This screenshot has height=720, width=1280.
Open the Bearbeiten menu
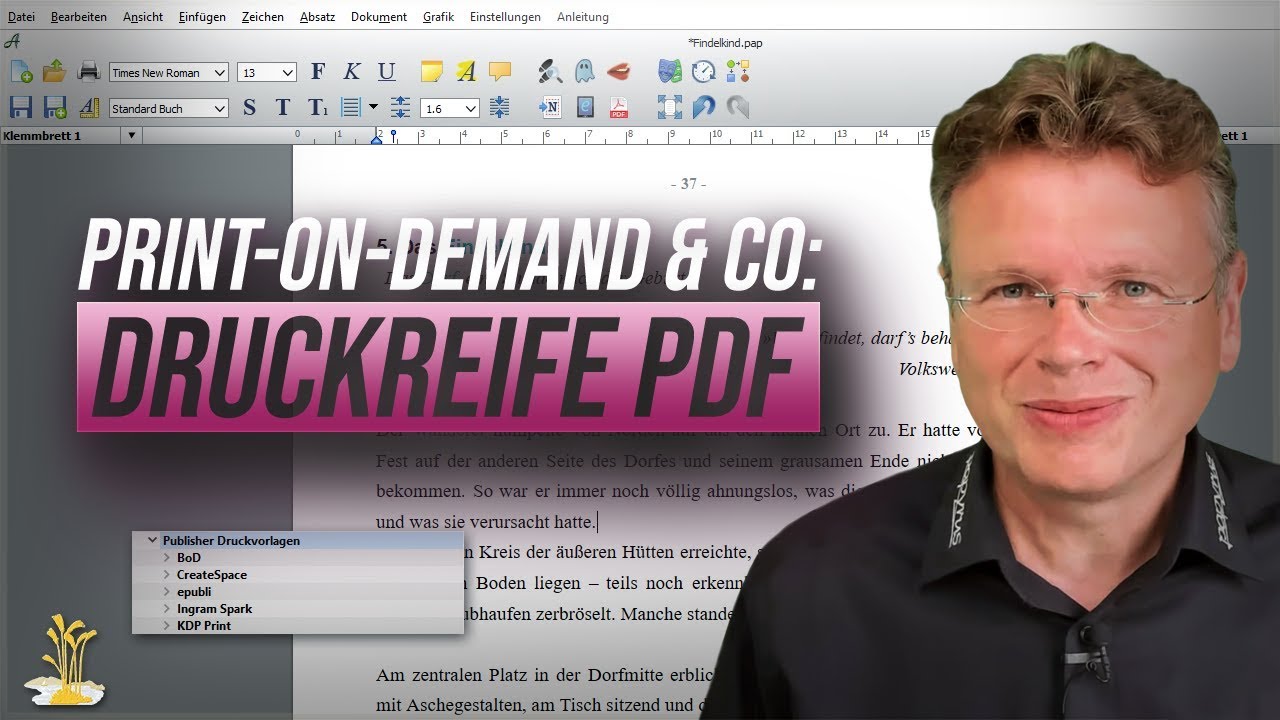pos(79,17)
